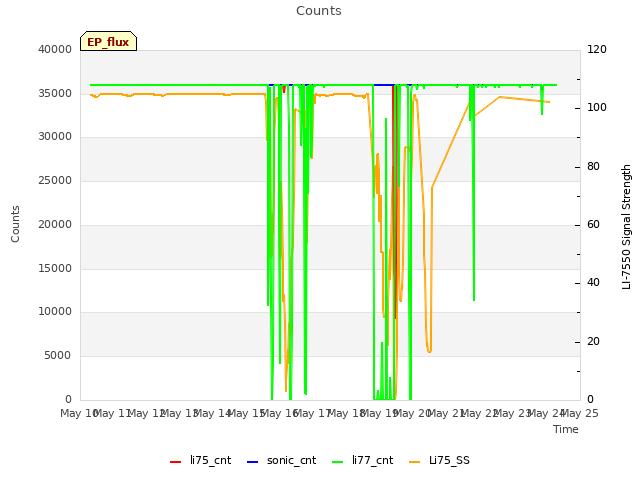Click the May 13 x-axis date label
This screenshot has width=640, height=480.
click(x=179, y=413)
